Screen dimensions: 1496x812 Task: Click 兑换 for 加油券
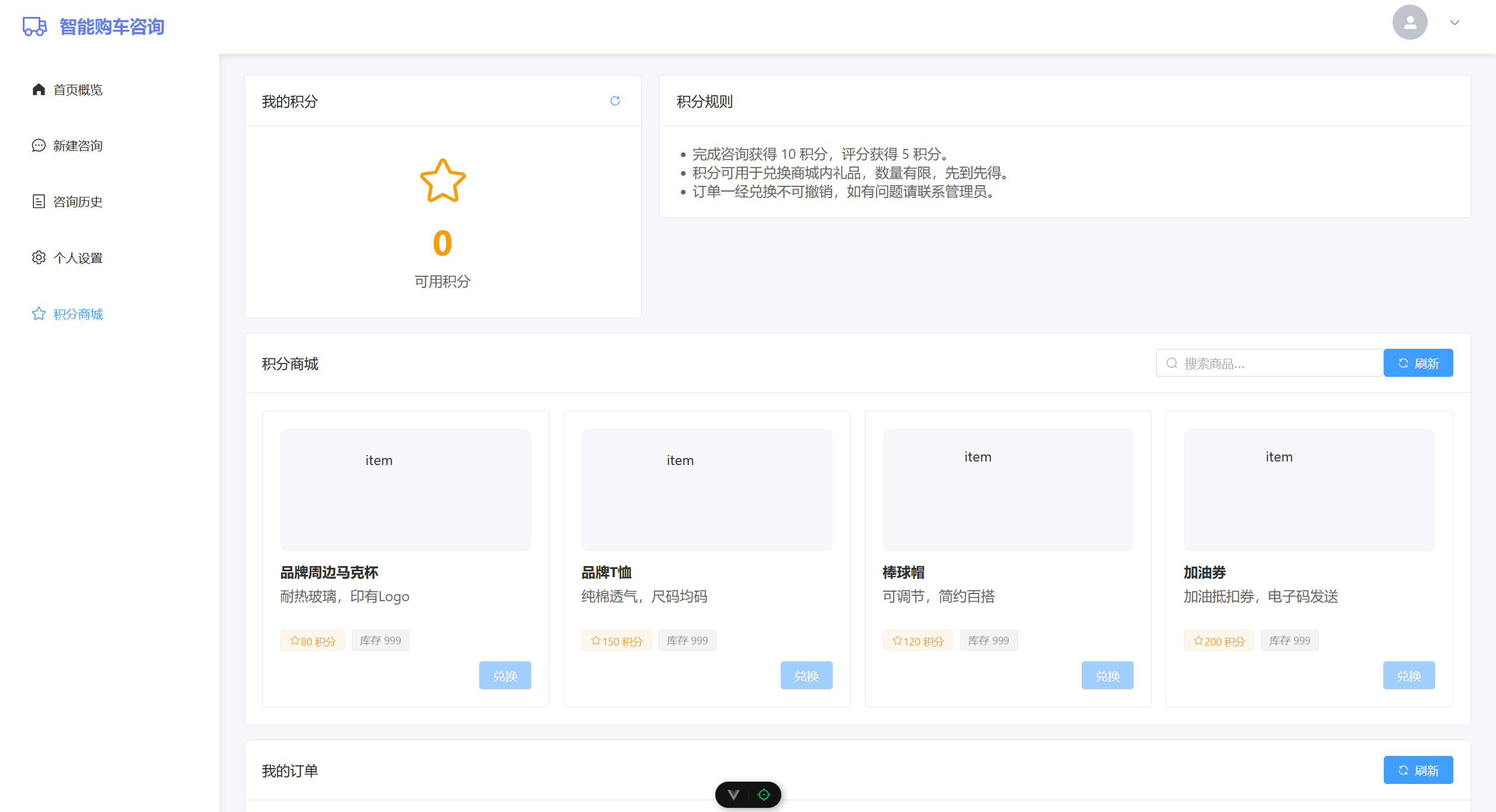coord(1408,676)
